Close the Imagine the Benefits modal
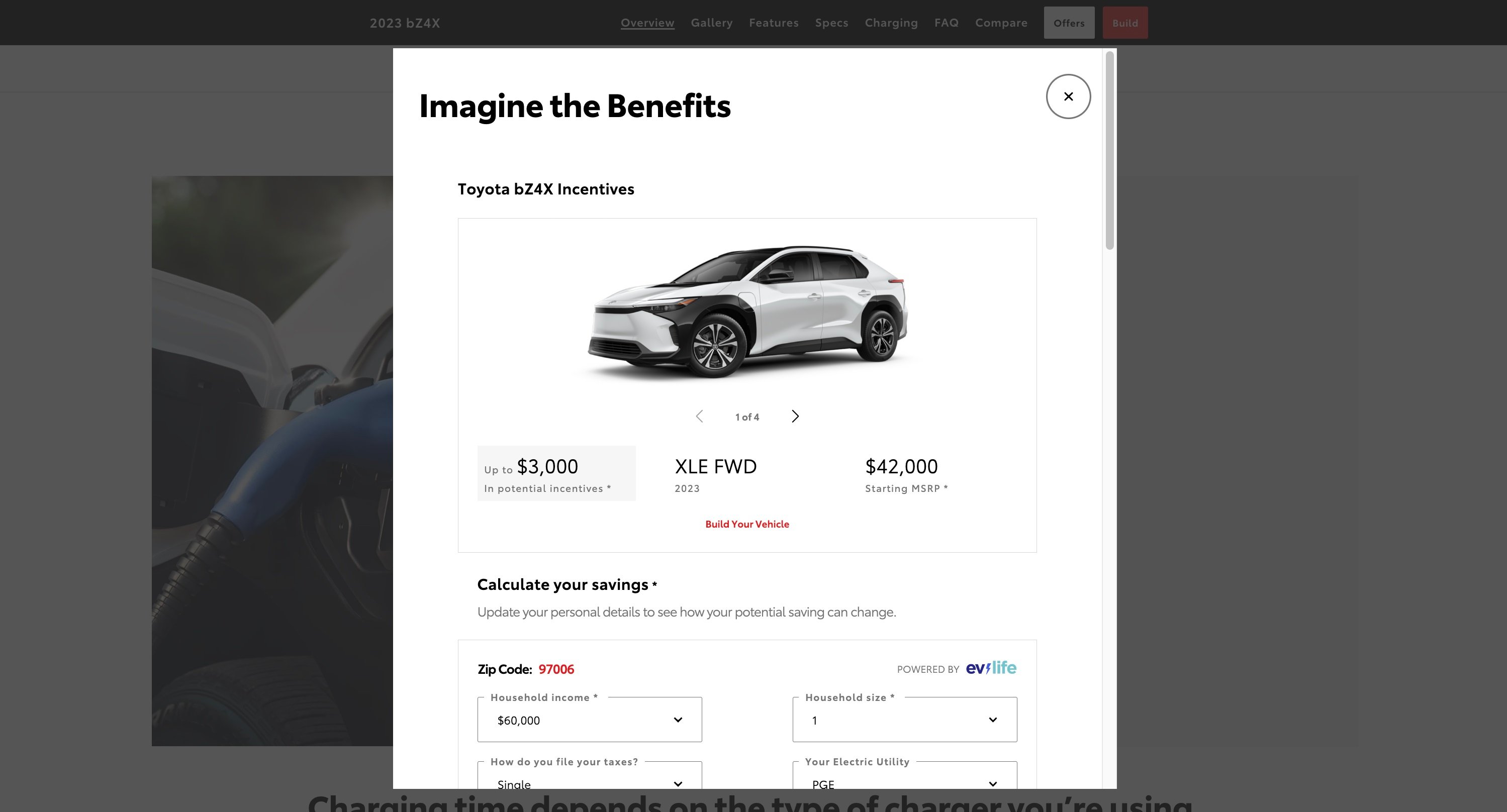The image size is (1507, 812). (1069, 96)
